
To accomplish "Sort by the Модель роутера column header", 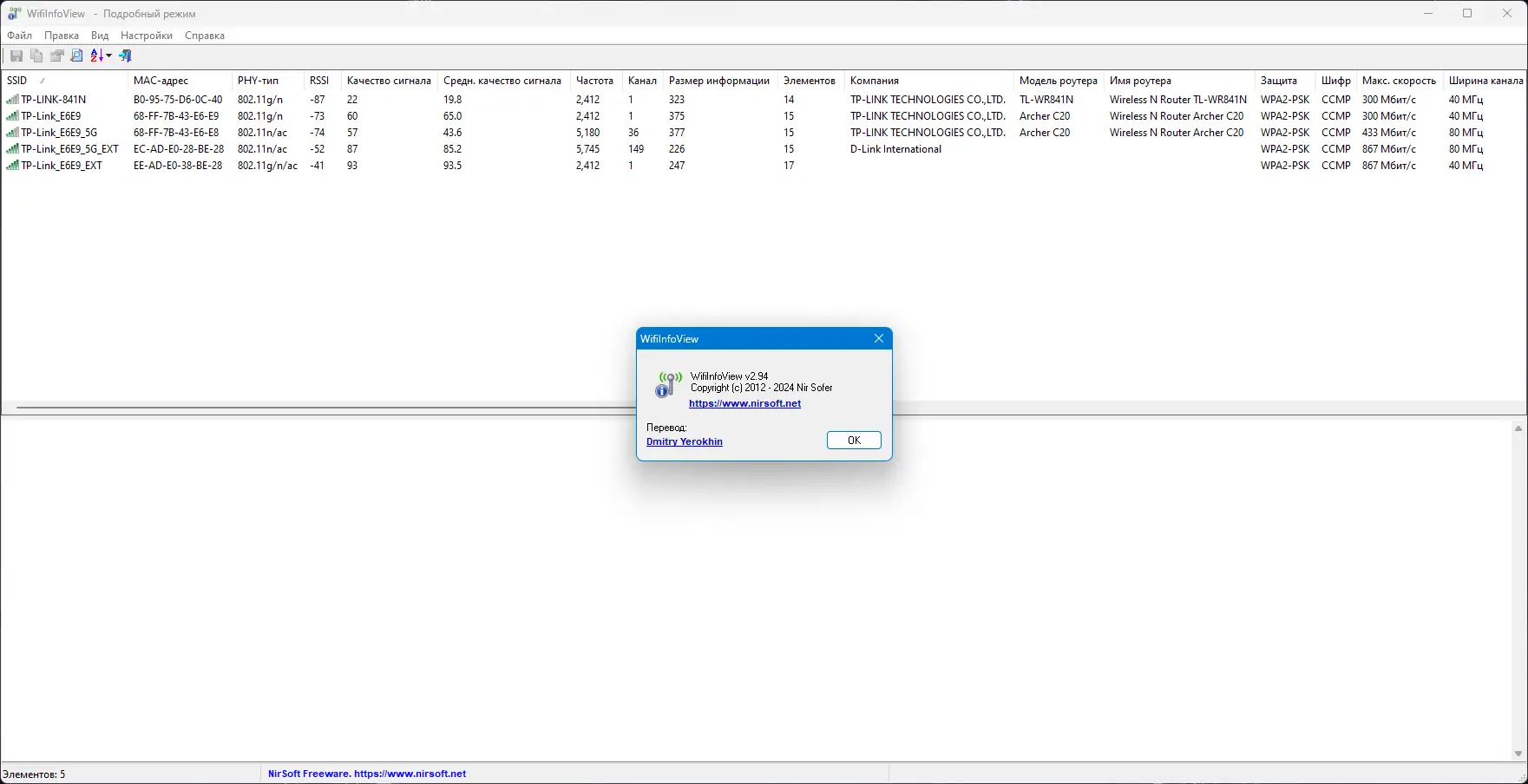I will click(1059, 81).
